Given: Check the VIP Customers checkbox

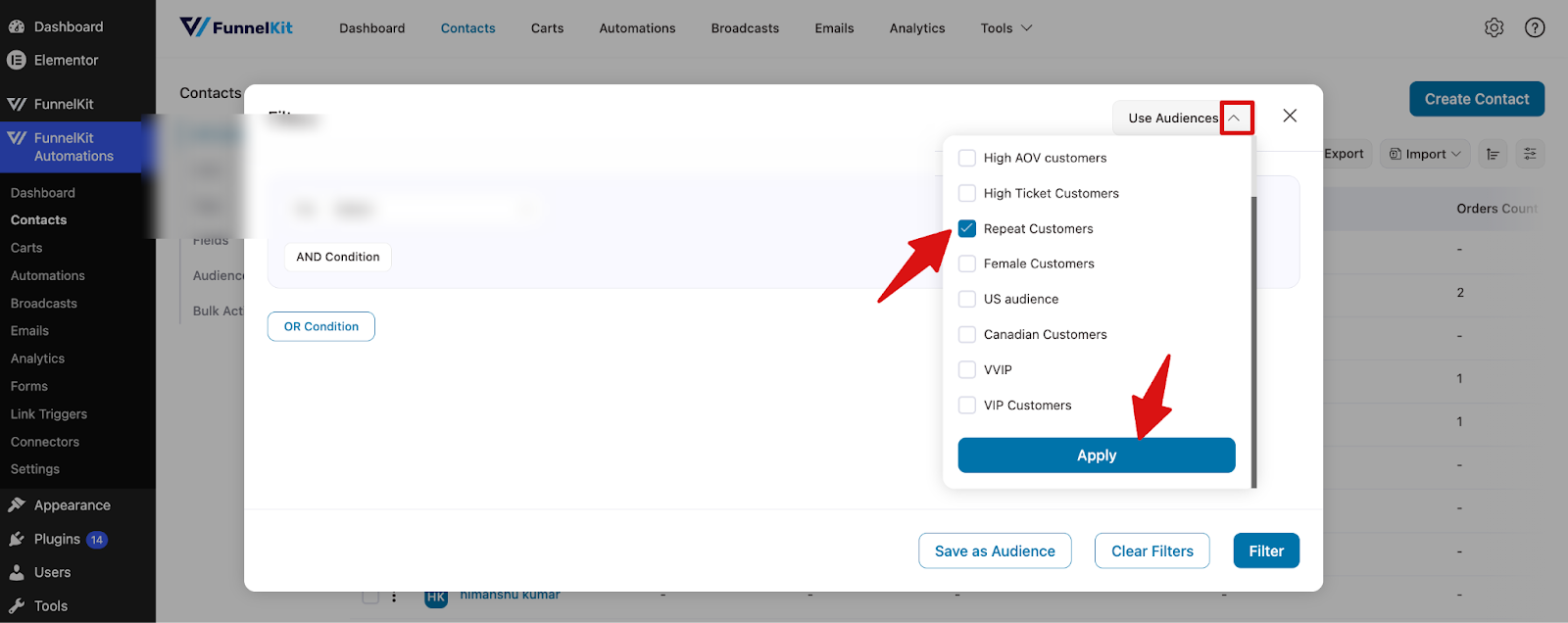Looking at the screenshot, I should (x=967, y=405).
